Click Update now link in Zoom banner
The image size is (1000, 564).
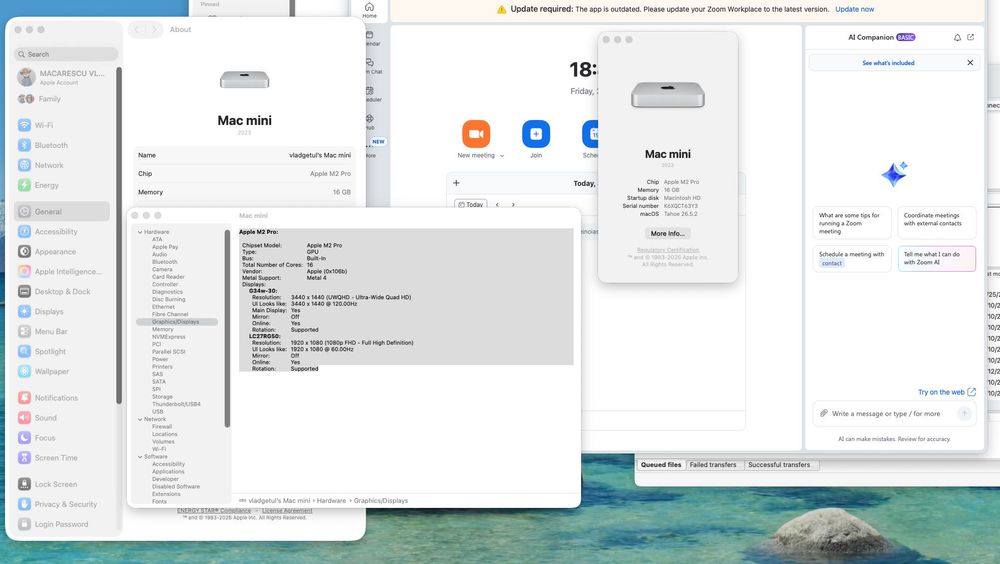[855, 9]
